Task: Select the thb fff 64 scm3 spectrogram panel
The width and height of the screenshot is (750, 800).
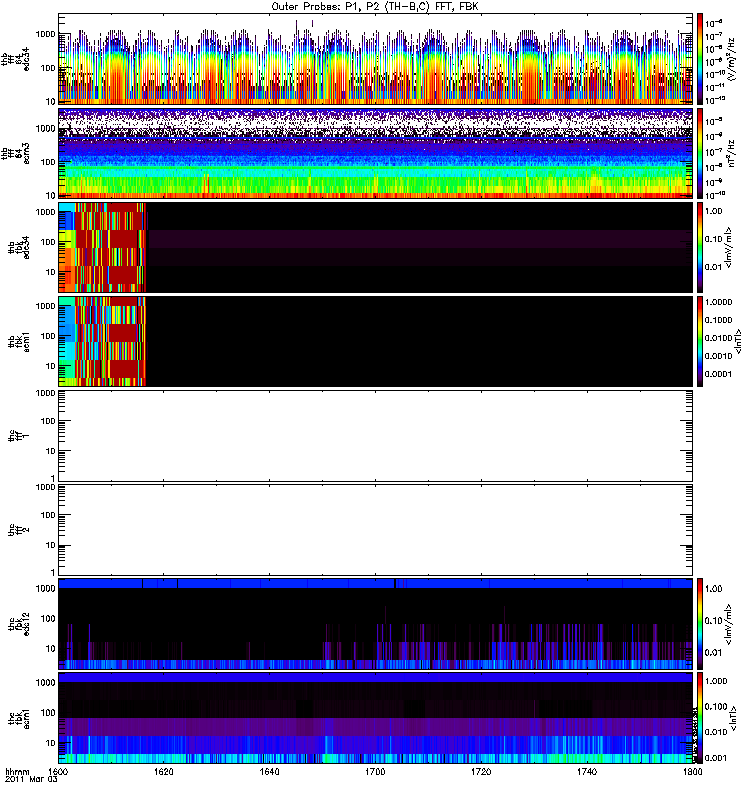Action: coord(376,153)
